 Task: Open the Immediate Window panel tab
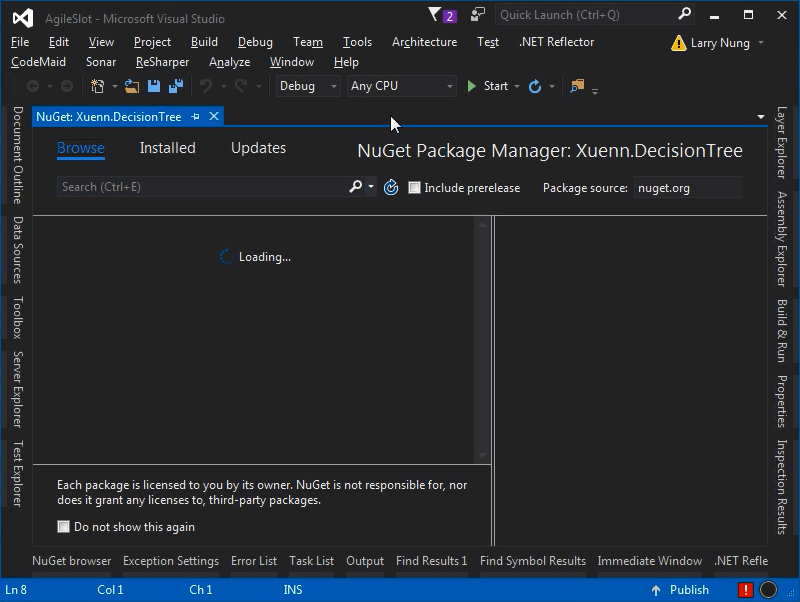pos(649,561)
